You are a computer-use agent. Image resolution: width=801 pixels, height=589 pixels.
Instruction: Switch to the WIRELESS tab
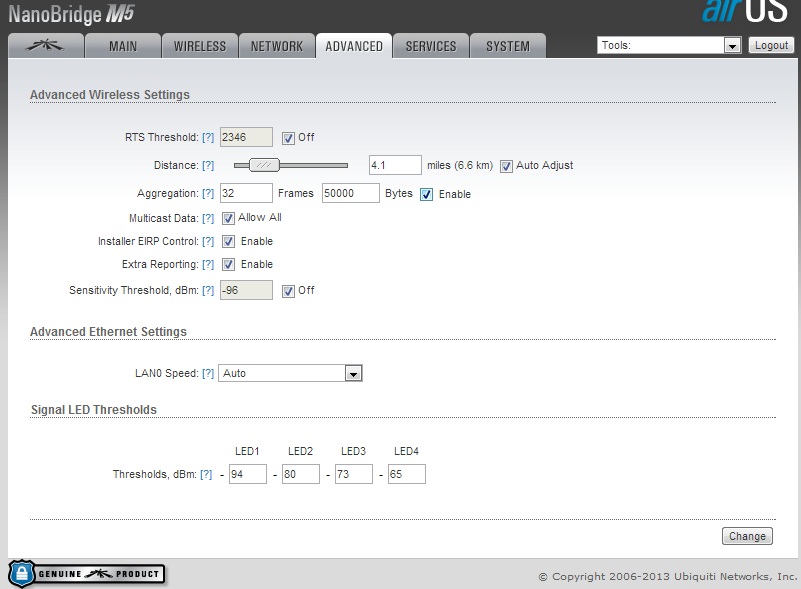200,46
